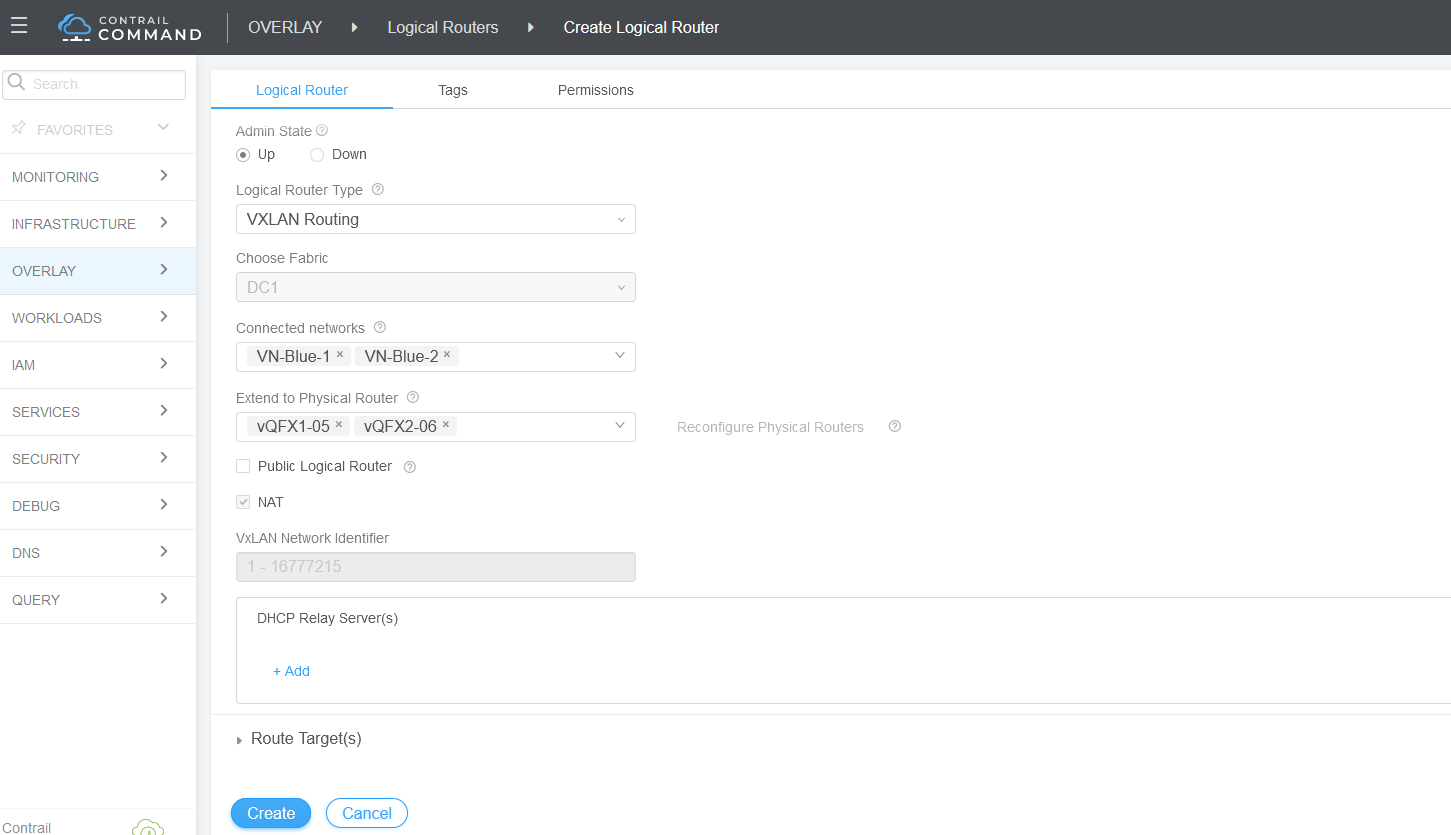Add a DHCP Relay Server
1451x835 pixels.
291,671
